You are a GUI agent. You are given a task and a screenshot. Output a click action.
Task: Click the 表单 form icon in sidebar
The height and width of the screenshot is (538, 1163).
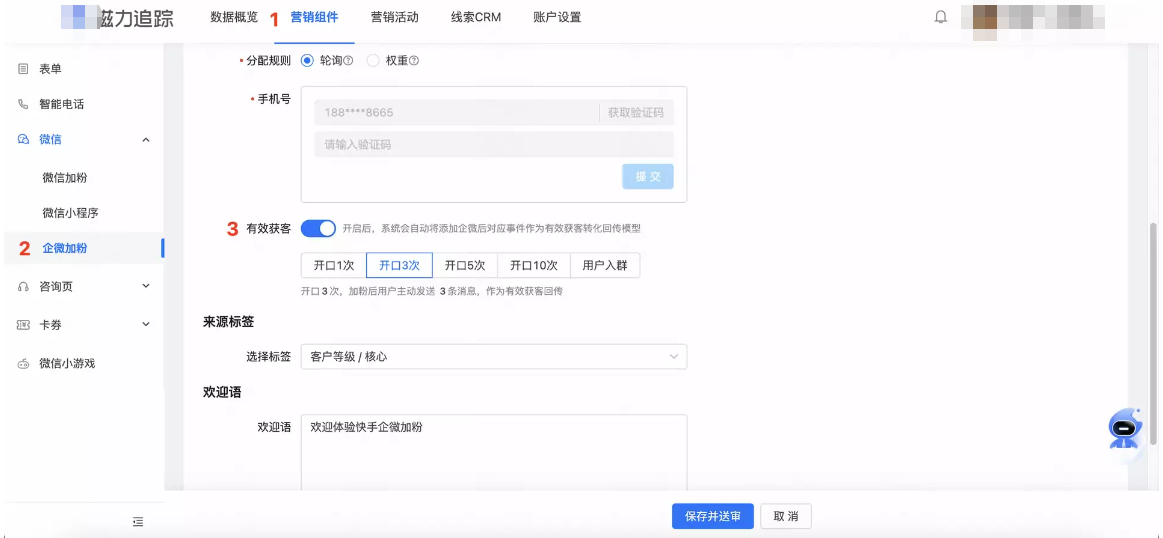pyautogui.click(x=23, y=69)
